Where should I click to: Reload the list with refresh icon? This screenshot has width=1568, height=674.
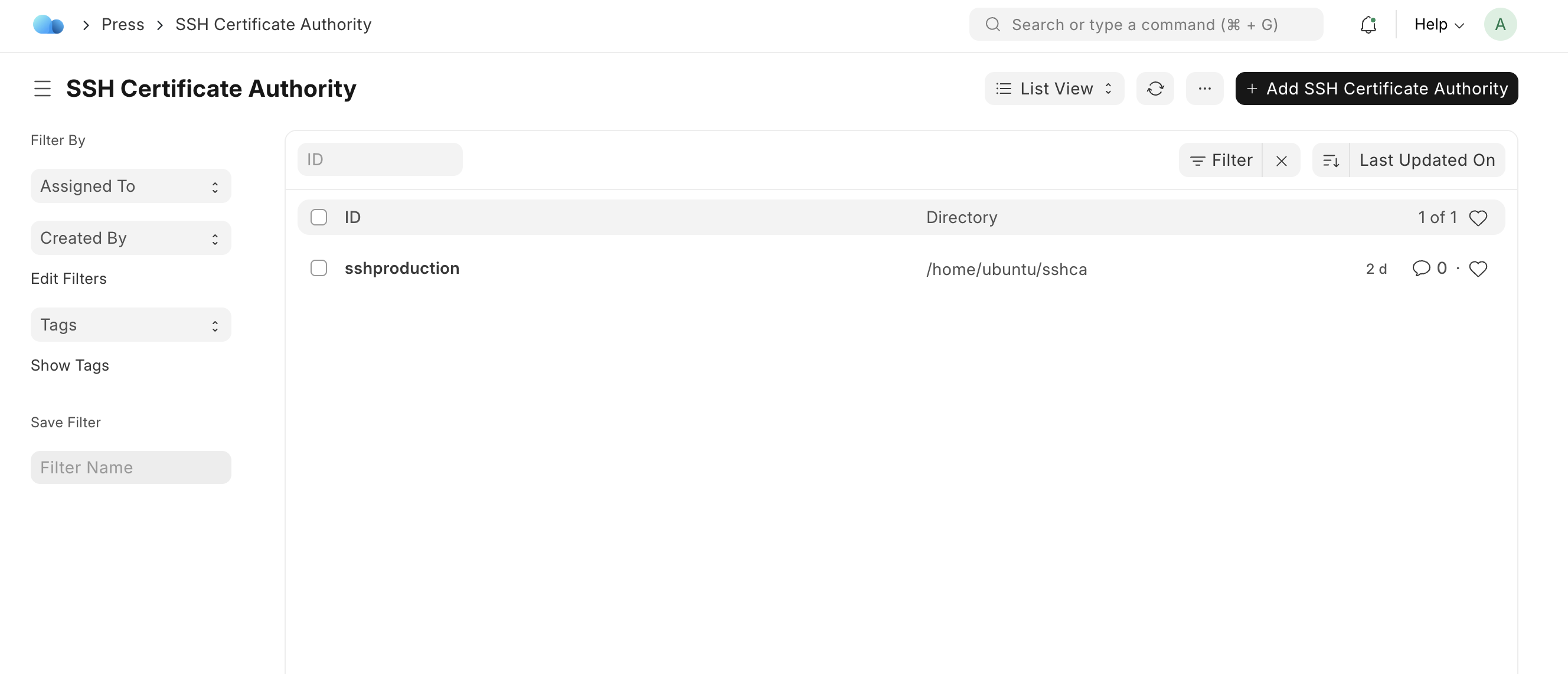pos(1155,89)
